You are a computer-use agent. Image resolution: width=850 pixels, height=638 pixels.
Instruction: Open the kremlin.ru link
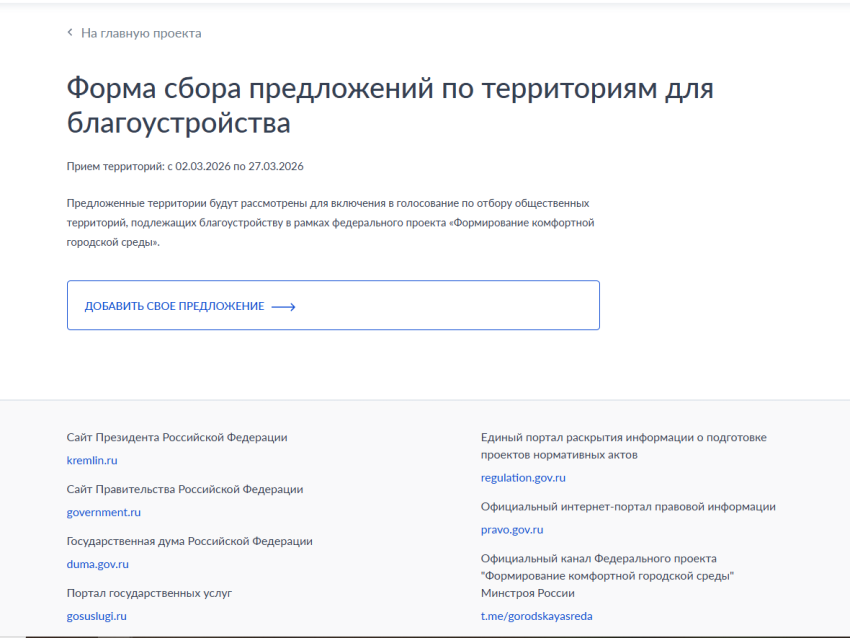(x=91, y=460)
